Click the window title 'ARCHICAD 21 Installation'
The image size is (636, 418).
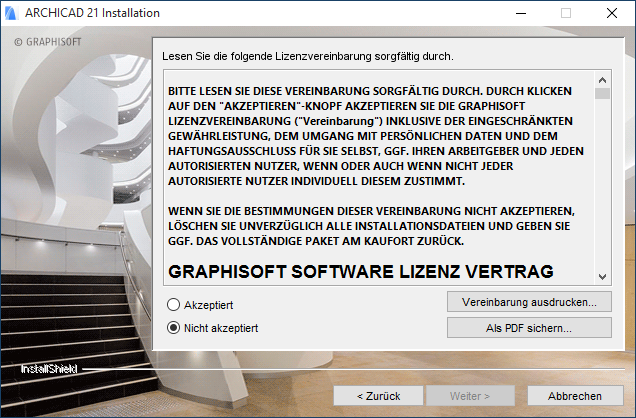tap(92, 13)
